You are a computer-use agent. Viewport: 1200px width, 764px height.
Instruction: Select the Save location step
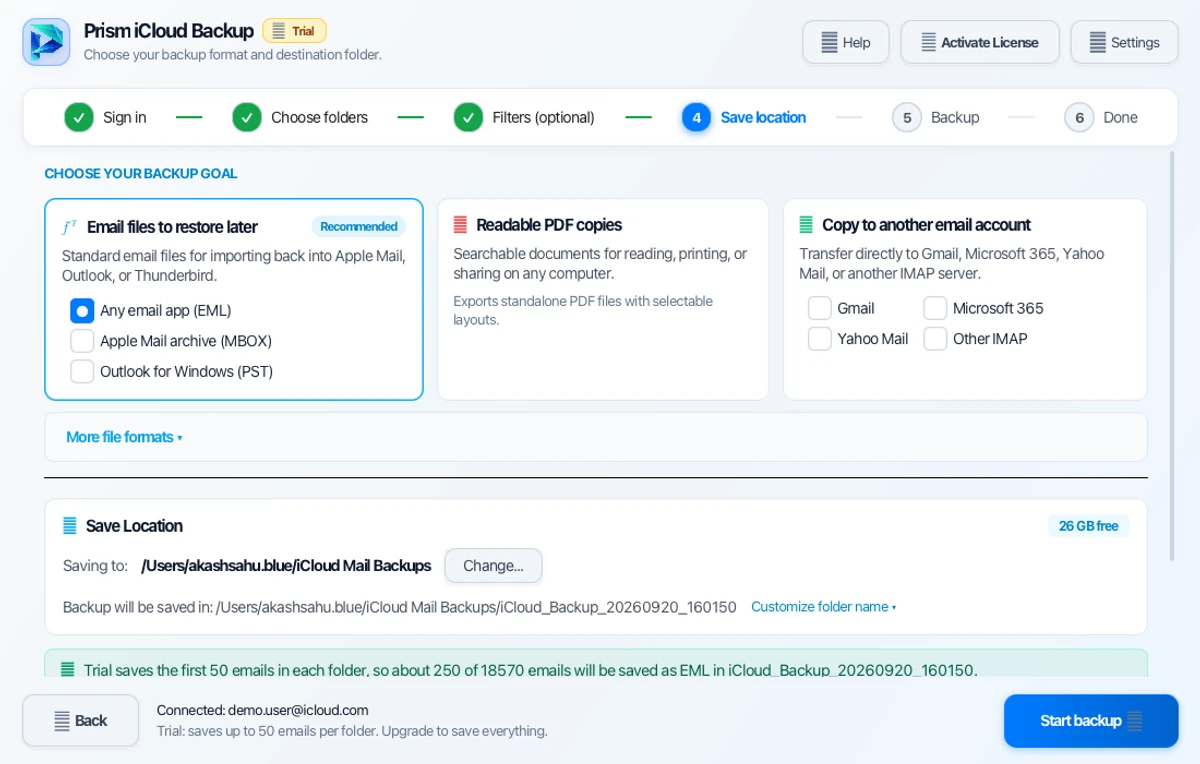[744, 117]
